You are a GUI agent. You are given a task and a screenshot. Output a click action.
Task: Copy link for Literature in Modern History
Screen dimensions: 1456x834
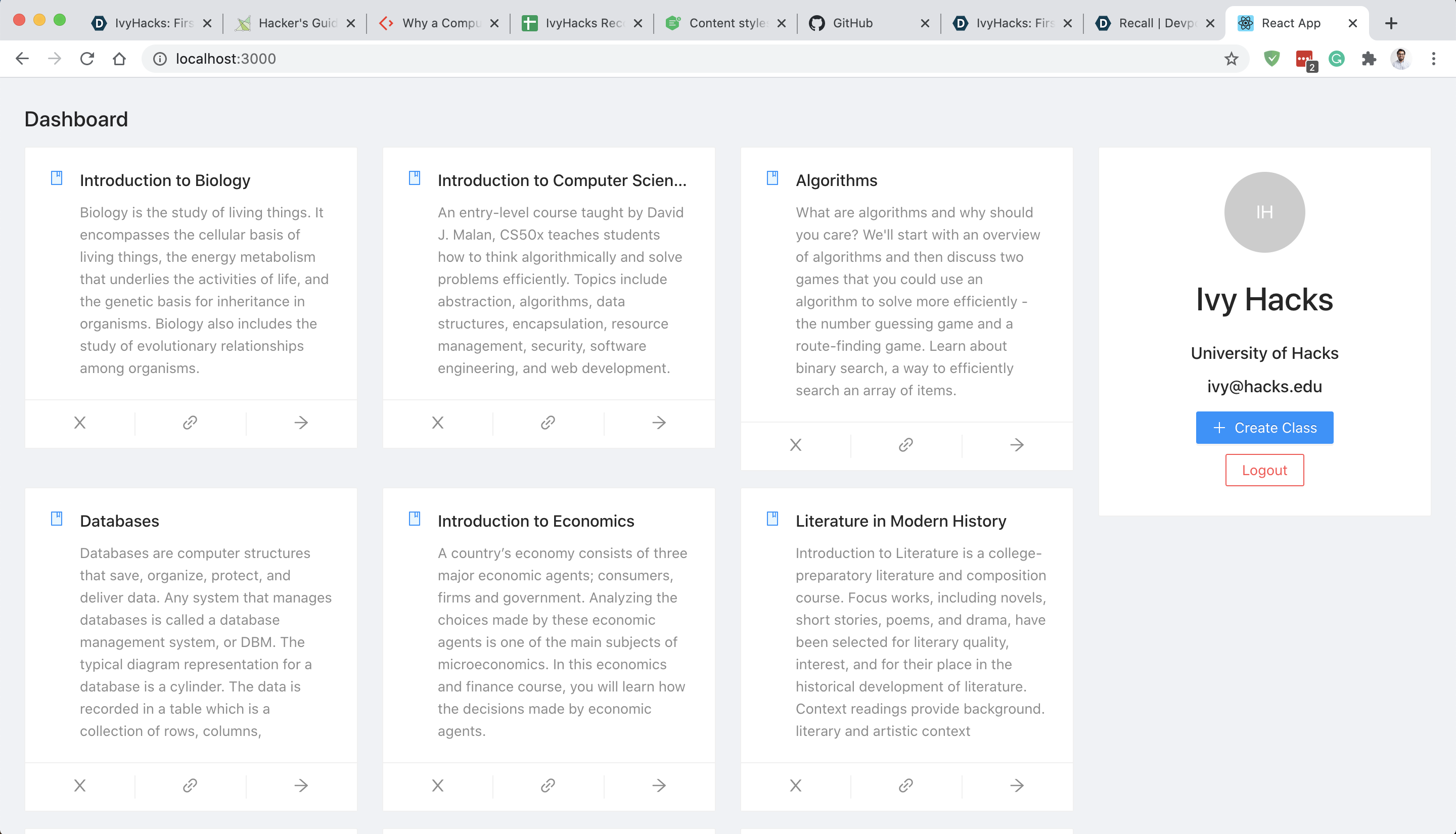point(905,785)
